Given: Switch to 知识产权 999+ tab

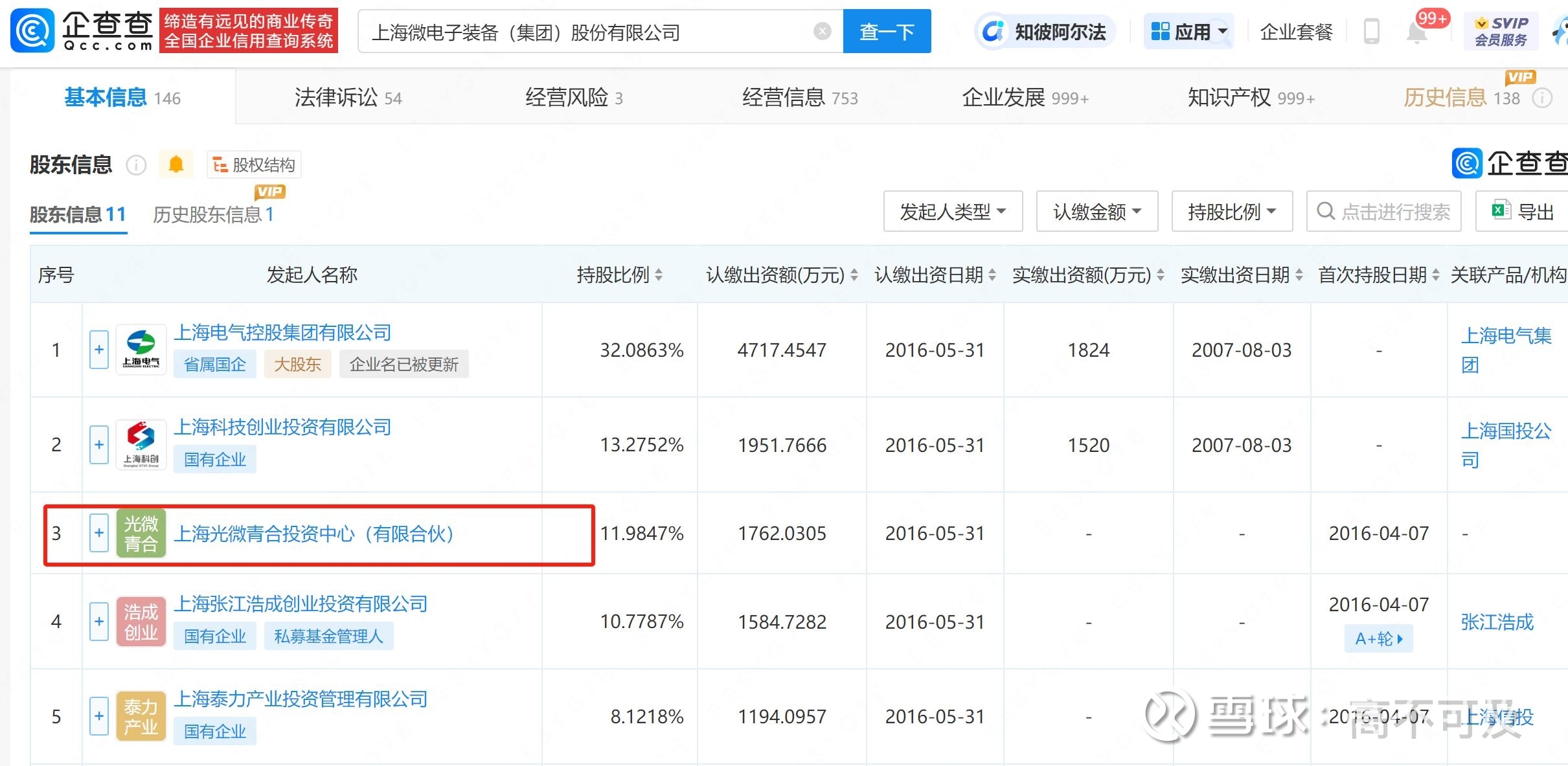Looking at the screenshot, I should coord(1251,98).
